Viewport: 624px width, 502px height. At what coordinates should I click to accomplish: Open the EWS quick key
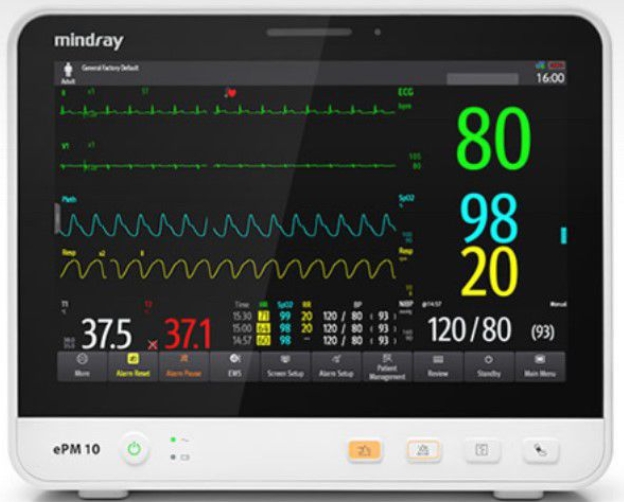coord(235,367)
